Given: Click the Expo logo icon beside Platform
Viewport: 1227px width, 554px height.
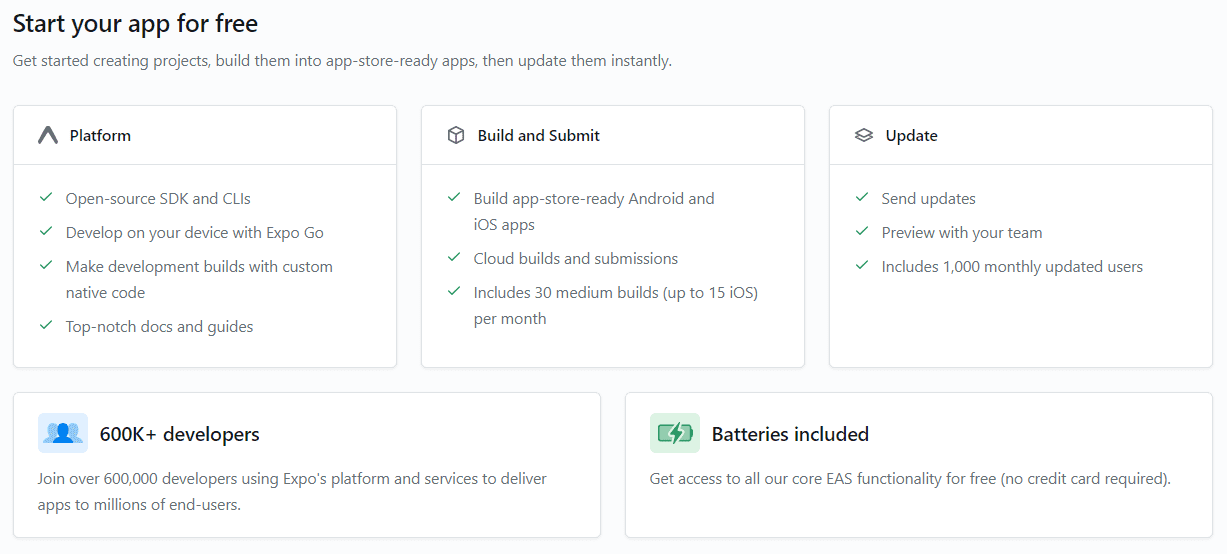Looking at the screenshot, I should (48, 135).
